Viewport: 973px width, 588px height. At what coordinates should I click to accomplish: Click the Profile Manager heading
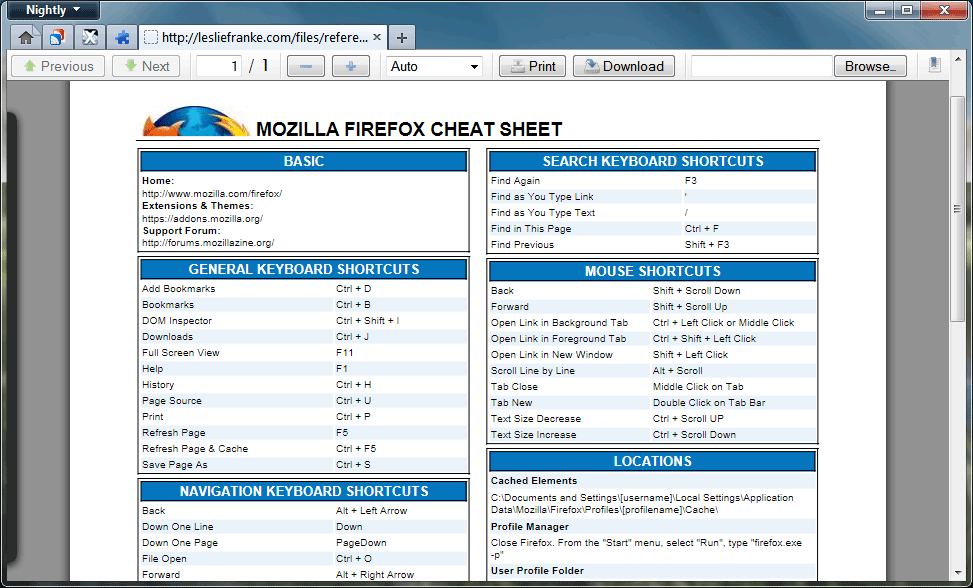pos(529,527)
